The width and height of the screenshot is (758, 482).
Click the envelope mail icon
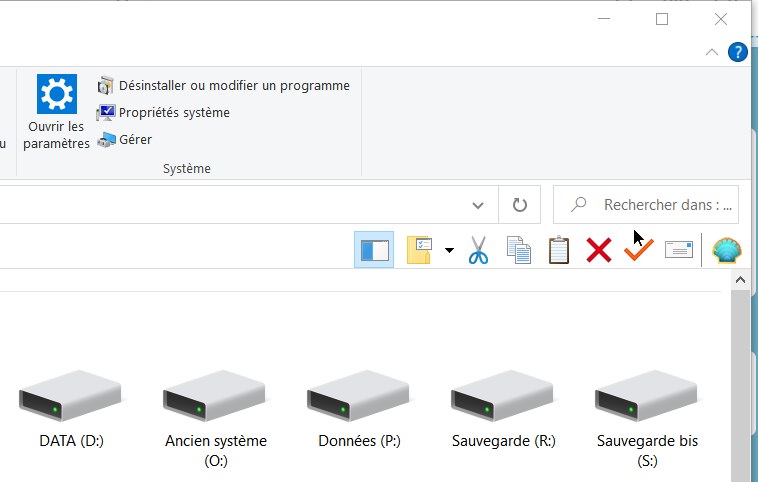pyautogui.click(x=679, y=250)
